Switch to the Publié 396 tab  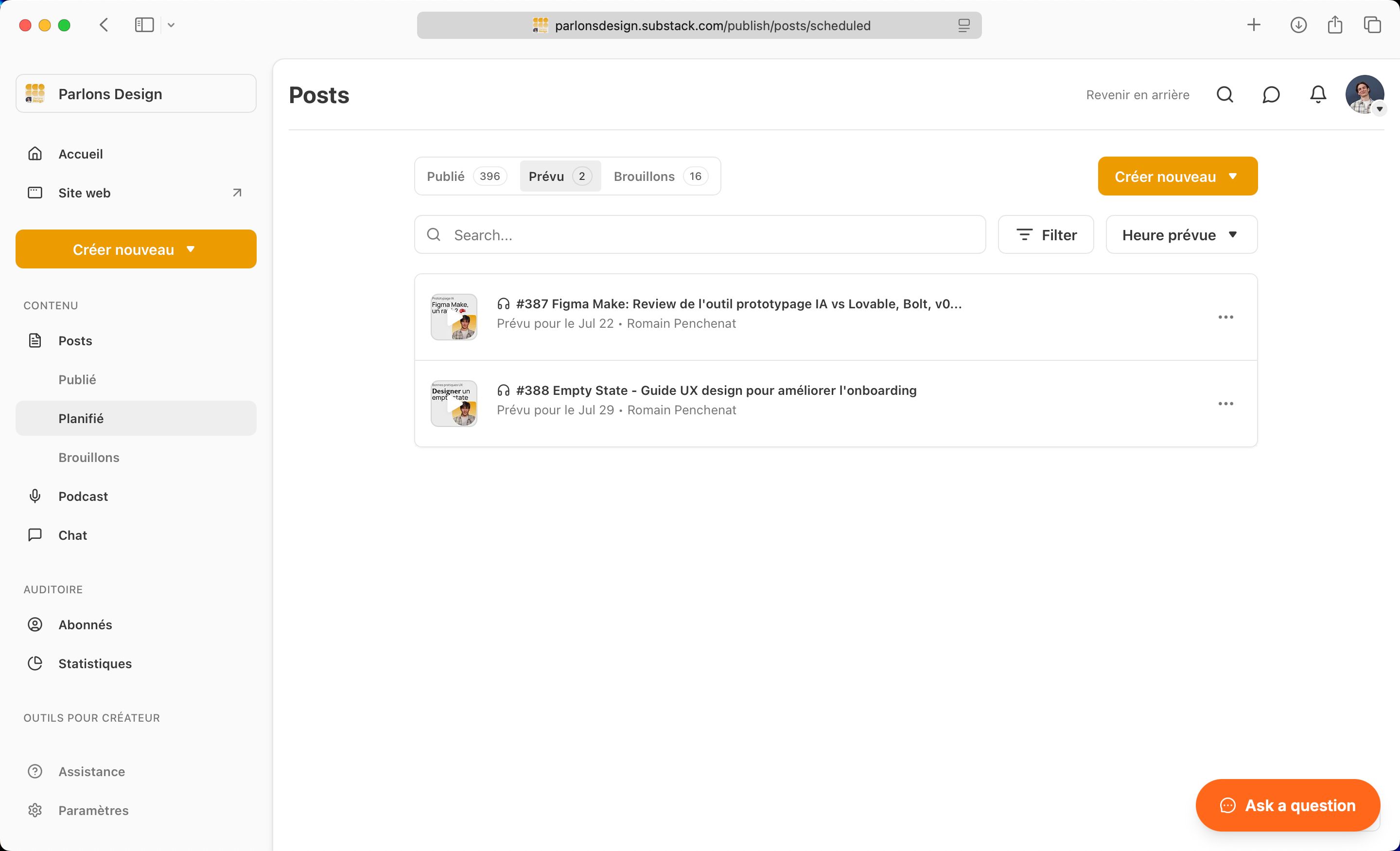[x=467, y=176]
